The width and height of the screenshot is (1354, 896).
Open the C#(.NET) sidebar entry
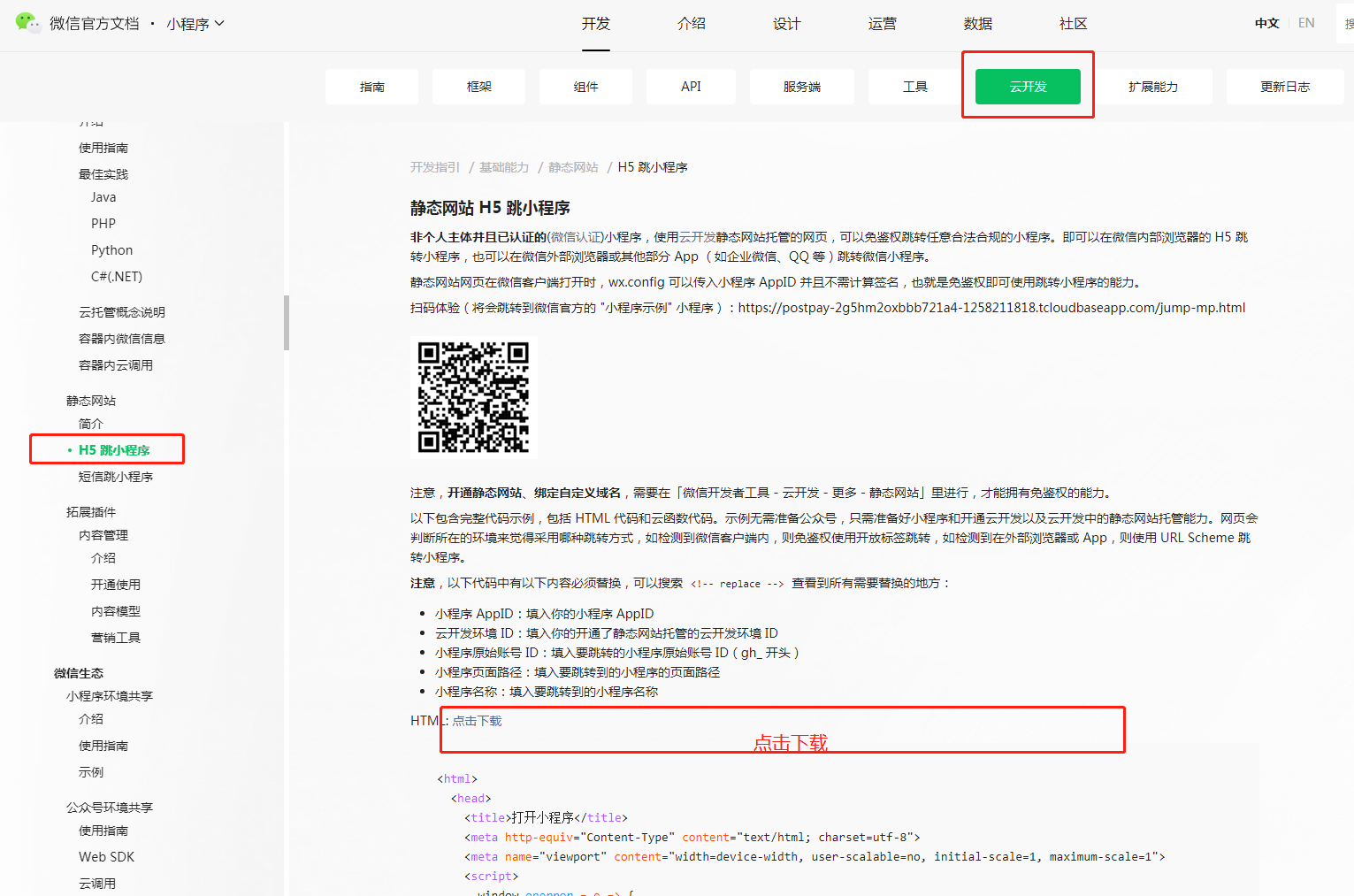pos(117,277)
